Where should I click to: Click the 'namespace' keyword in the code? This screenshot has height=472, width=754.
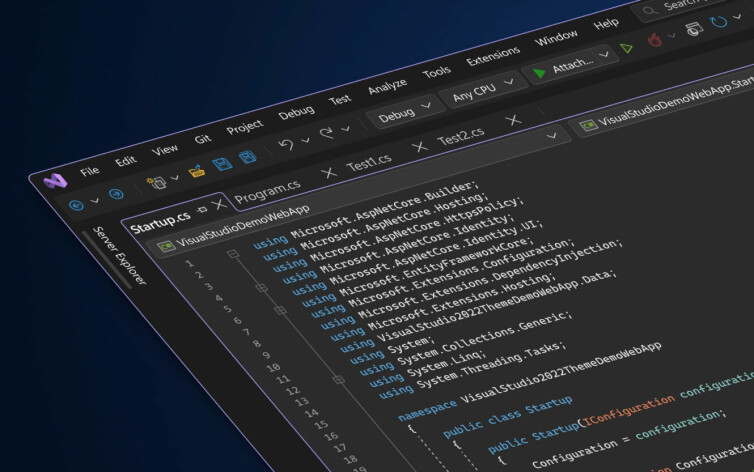point(427,410)
